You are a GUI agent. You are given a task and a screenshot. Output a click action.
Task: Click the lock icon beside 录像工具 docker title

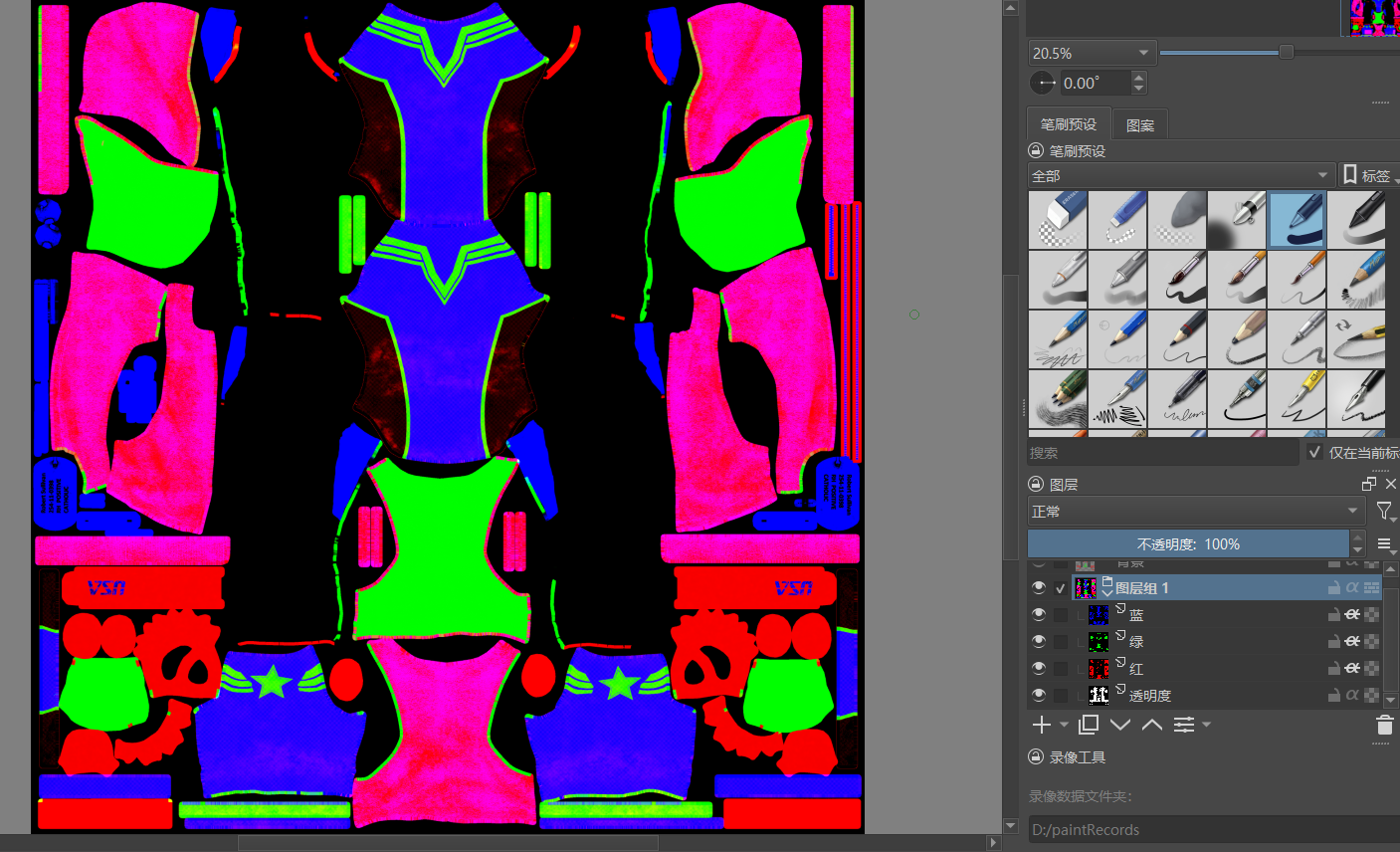pyautogui.click(x=1036, y=756)
